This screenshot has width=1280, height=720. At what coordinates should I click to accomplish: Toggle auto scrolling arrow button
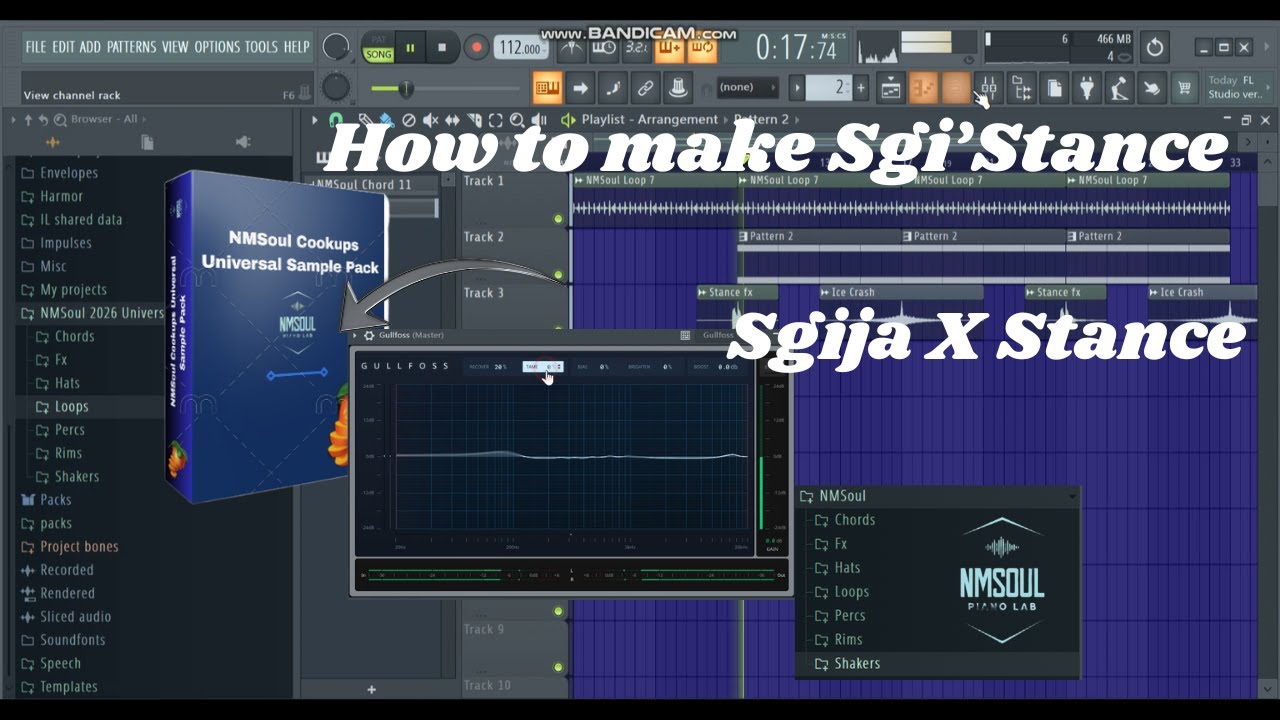click(x=580, y=87)
